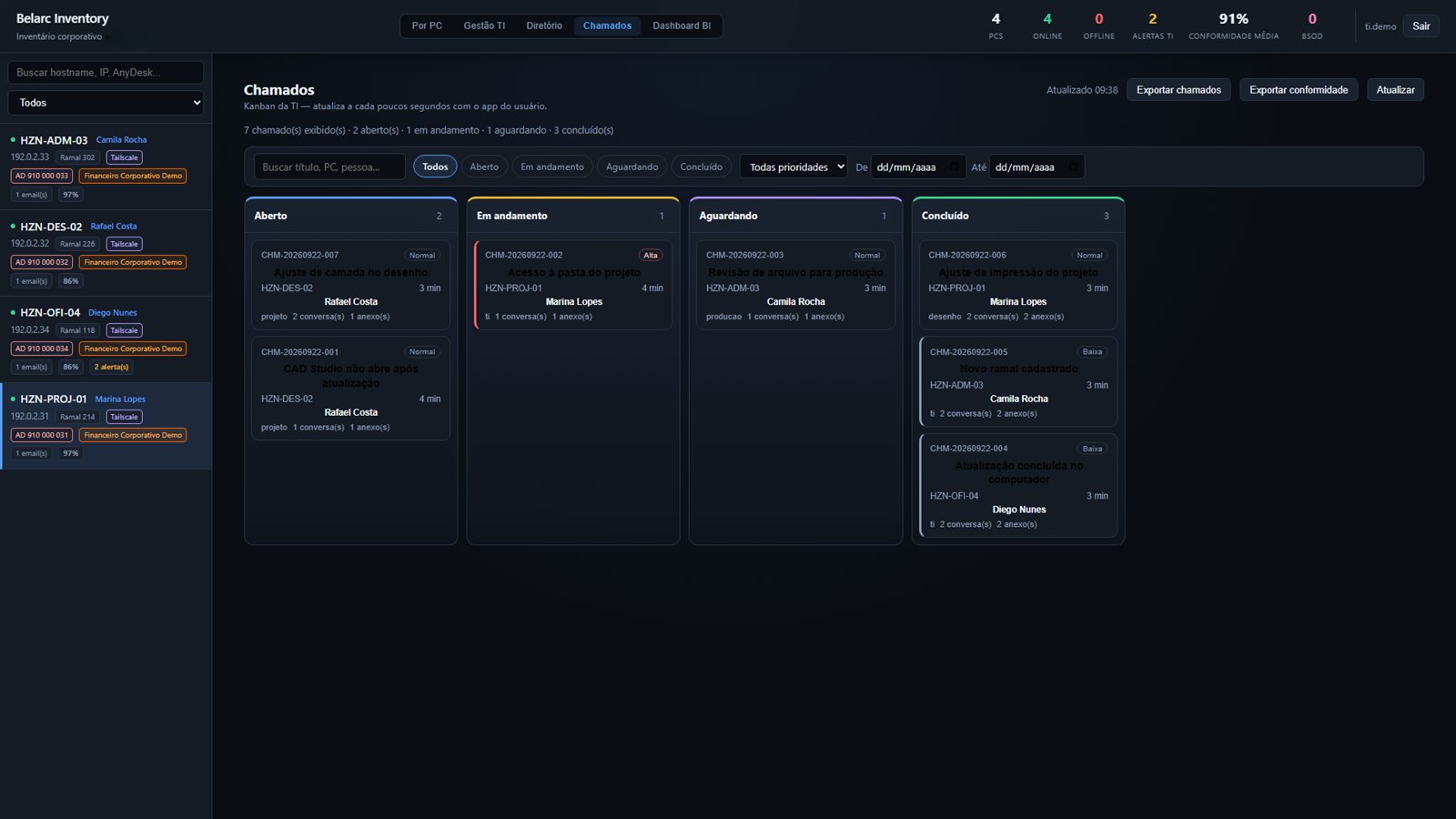Viewport: 1456px width, 819px height.
Task: Open ticket CHM-20260922-007 card
Action: (350, 285)
